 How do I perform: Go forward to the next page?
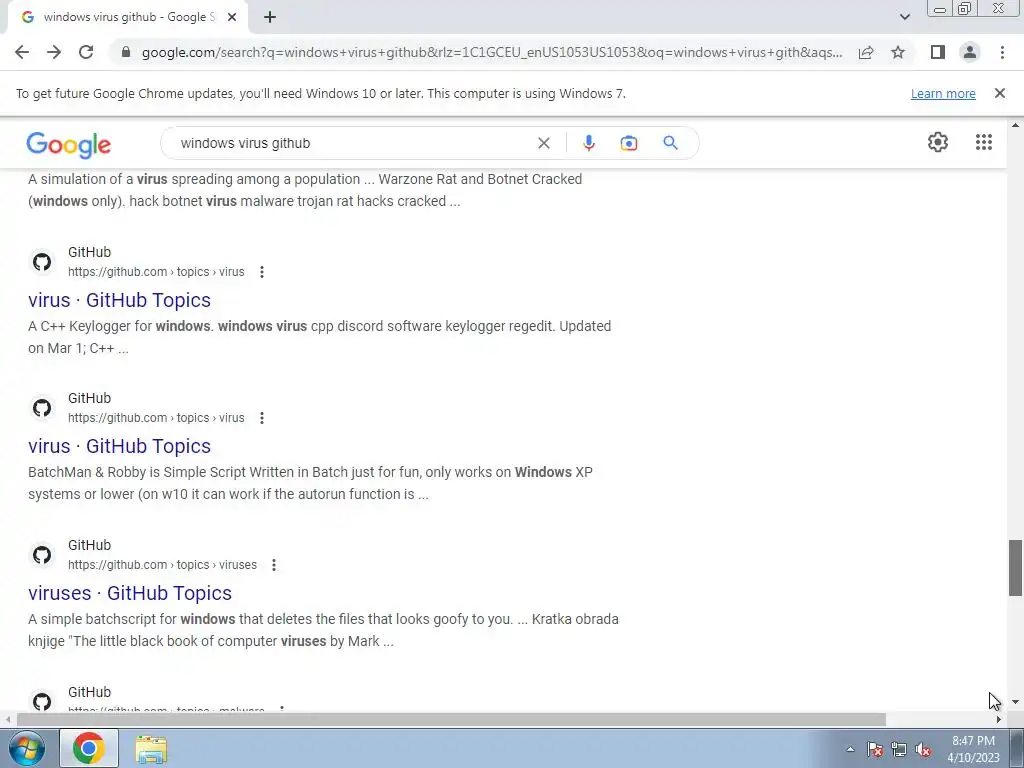coord(54,52)
